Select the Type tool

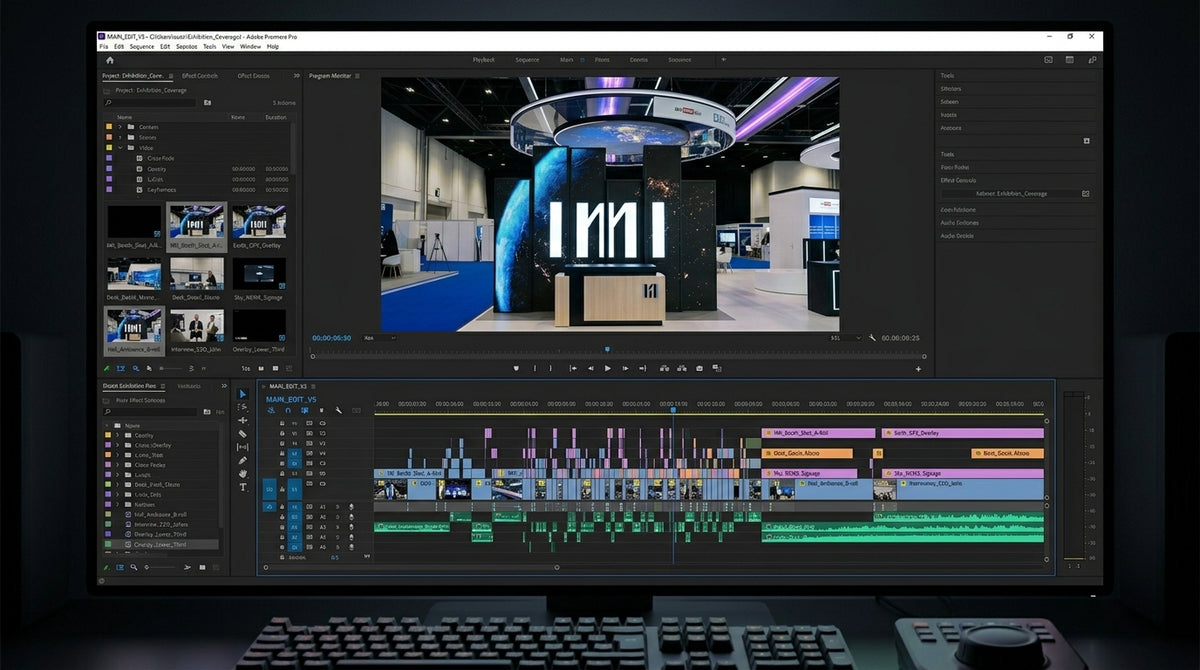pos(243,487)
